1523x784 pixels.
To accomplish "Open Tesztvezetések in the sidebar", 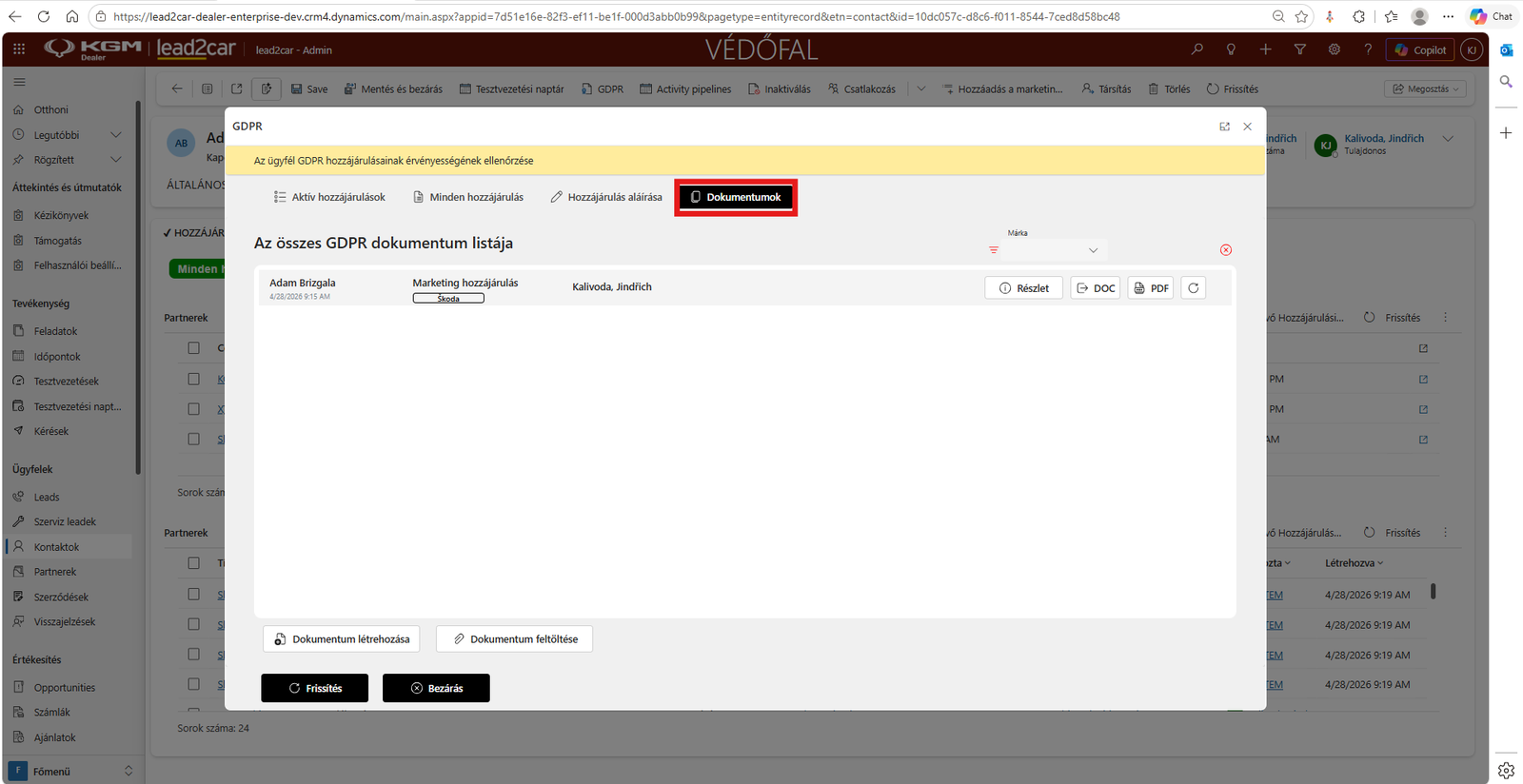I will coord(69,382).
